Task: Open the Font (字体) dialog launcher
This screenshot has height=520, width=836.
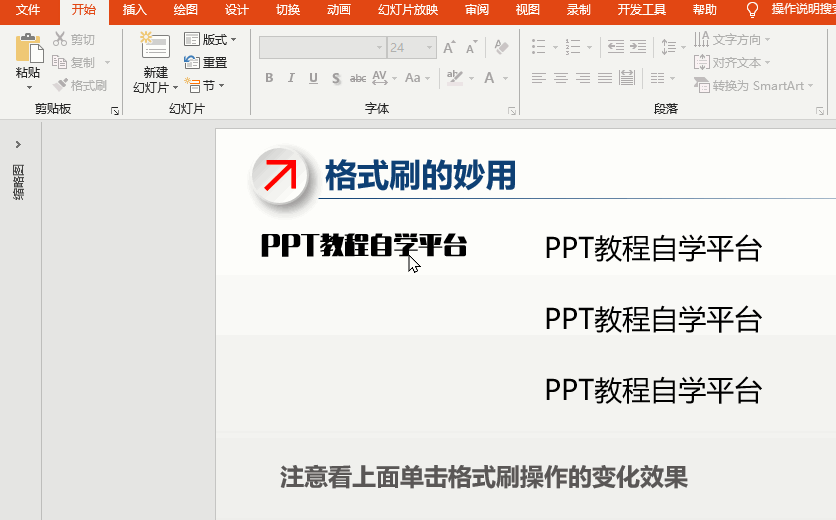Action: (x=512, y=111)
